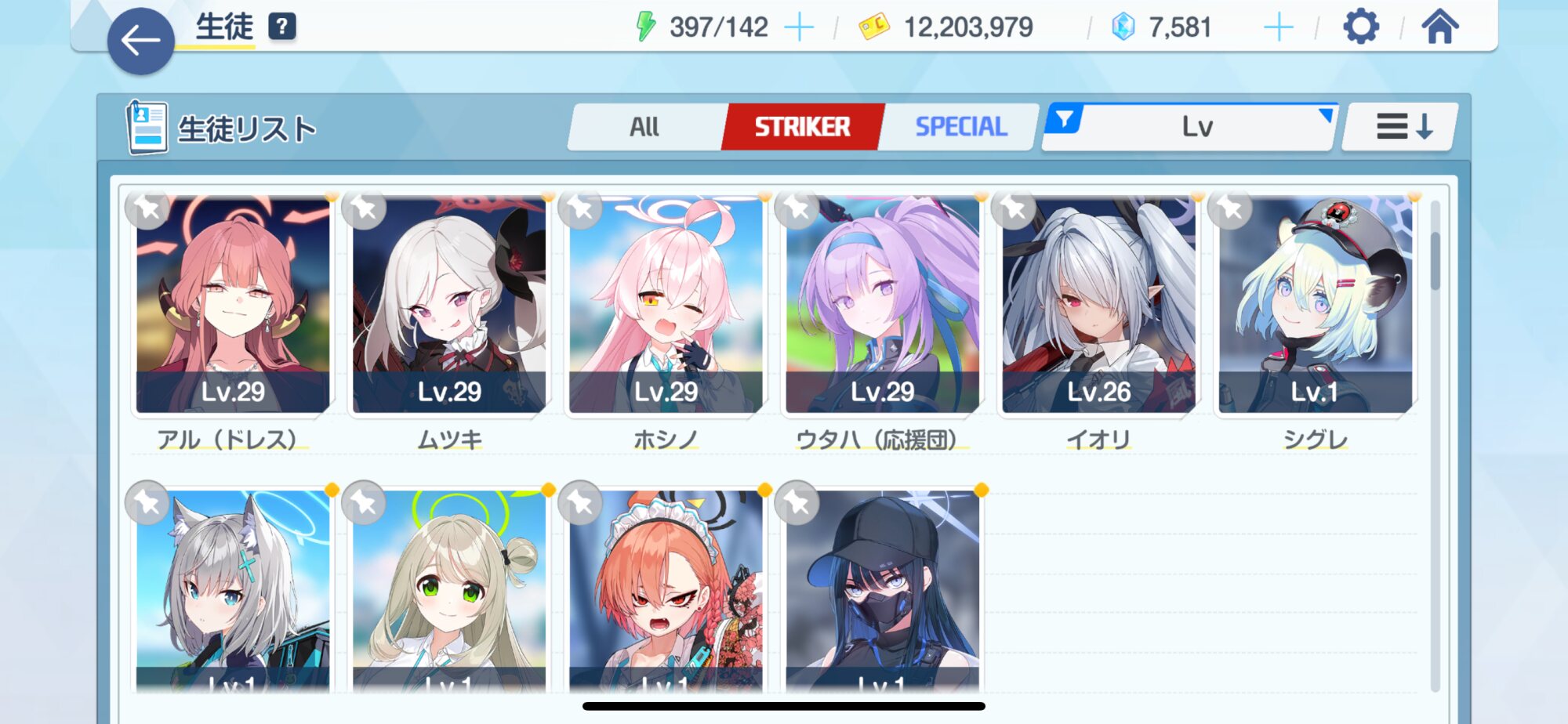
Task: Toggle sort order descending arrow button
Action: point(1400,126)
